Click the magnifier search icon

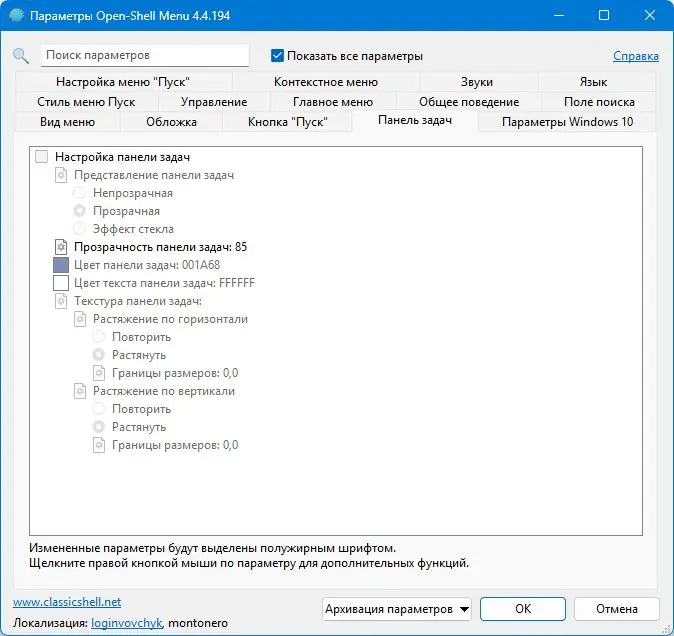[x=21, y=56]
